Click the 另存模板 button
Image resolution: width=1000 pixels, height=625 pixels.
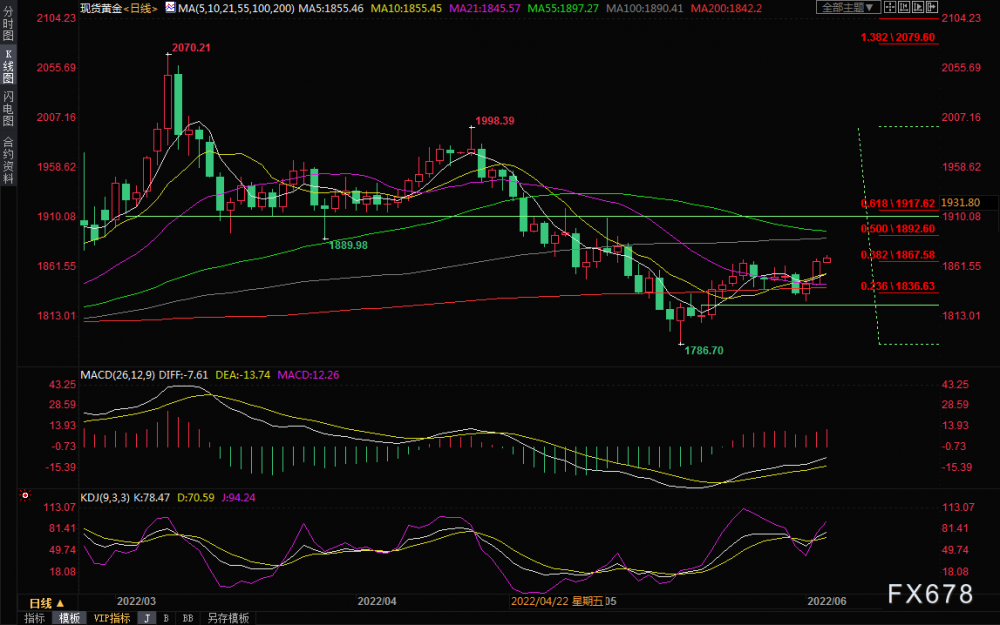(x=228, y=618)
